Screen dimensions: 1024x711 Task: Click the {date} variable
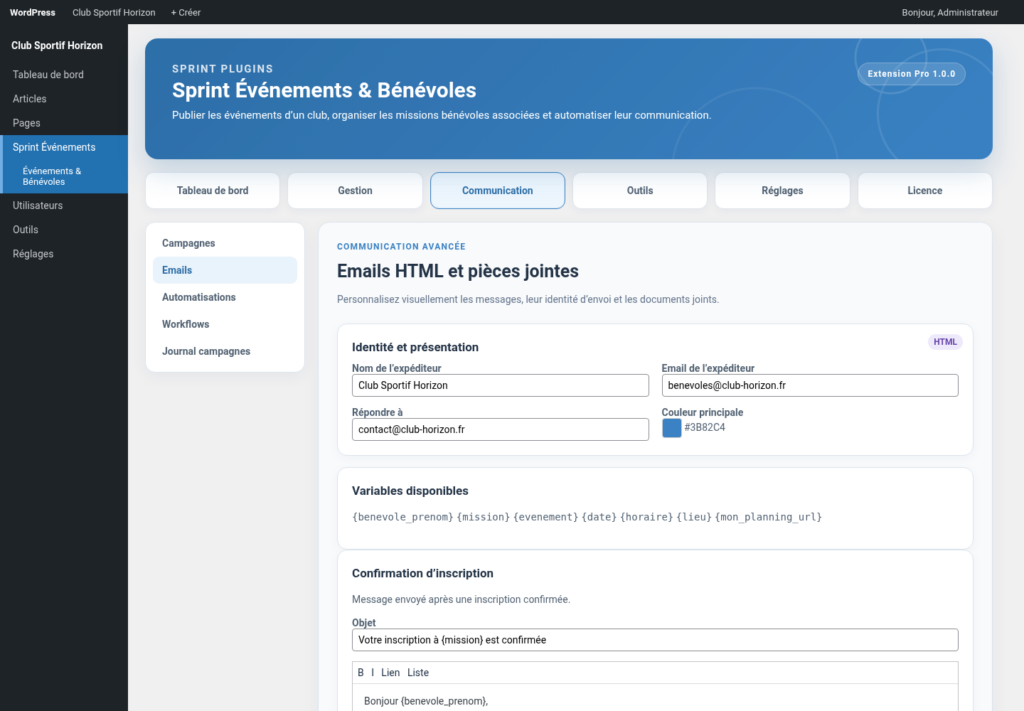[599, 517]
